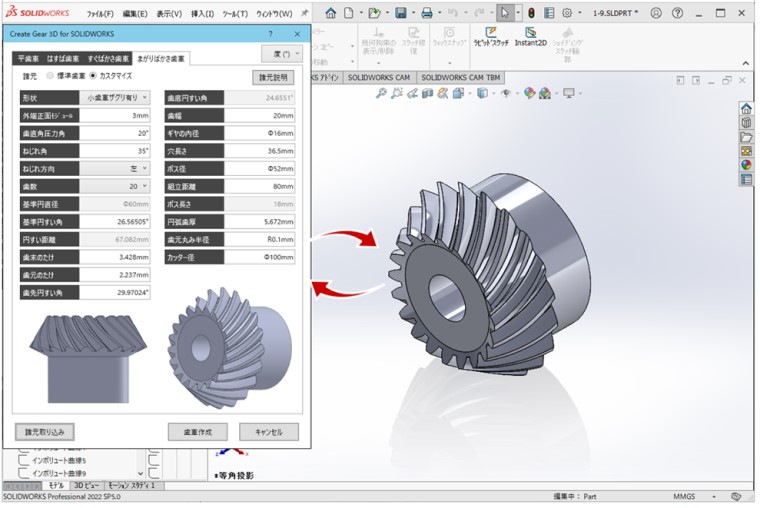Activate the select cursor tool
This screenshot has height=508, width=760.
[505, 13]
